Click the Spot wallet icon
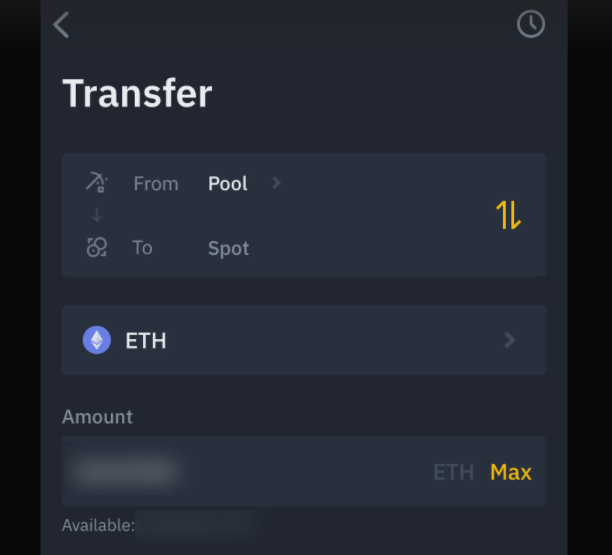Image resolution: width=612 pixels, height=555 pixels. (x=96, y=247)
